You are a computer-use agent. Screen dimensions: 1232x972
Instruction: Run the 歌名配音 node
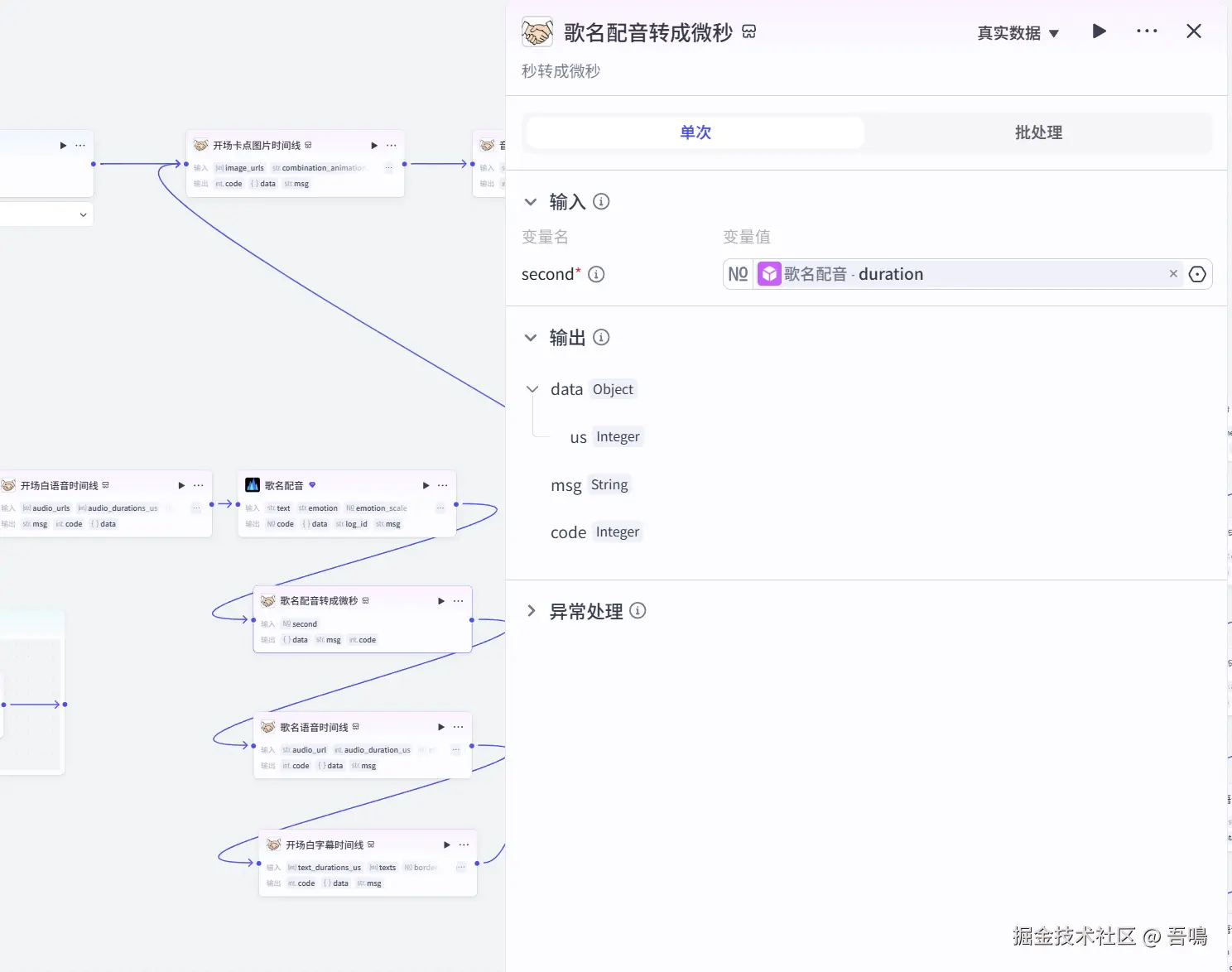426,486
